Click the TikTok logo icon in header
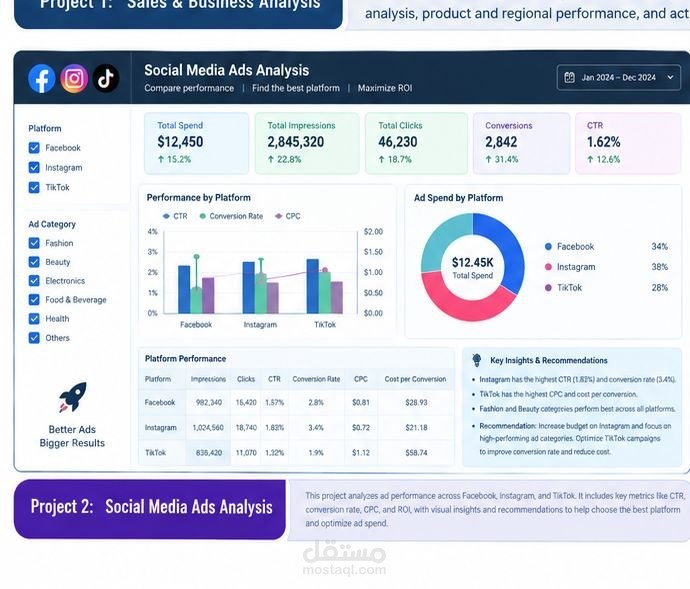Screen dimensions: 690x589 (x=106, y=78)
